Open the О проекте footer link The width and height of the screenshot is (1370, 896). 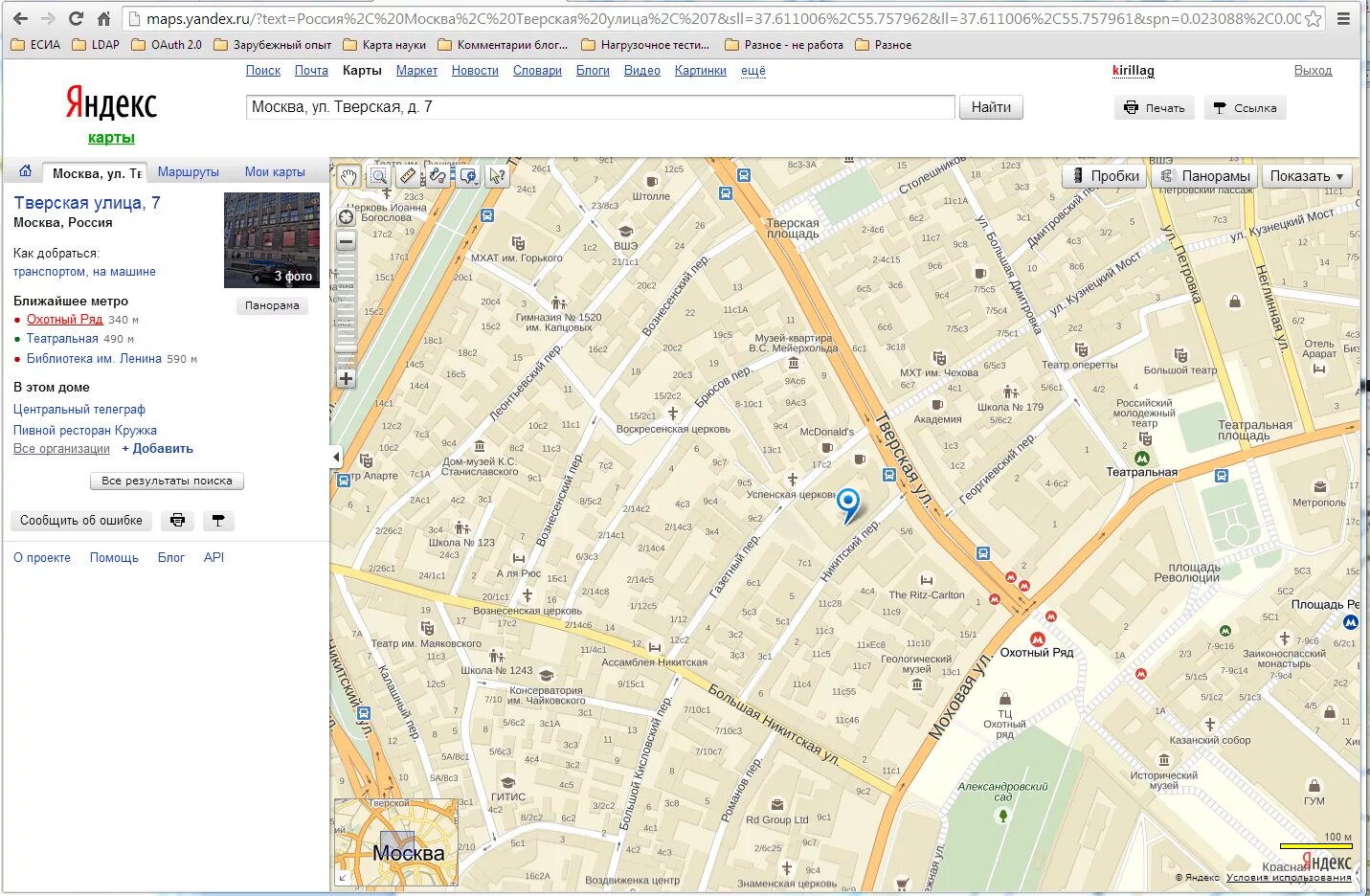coord(42,557)
